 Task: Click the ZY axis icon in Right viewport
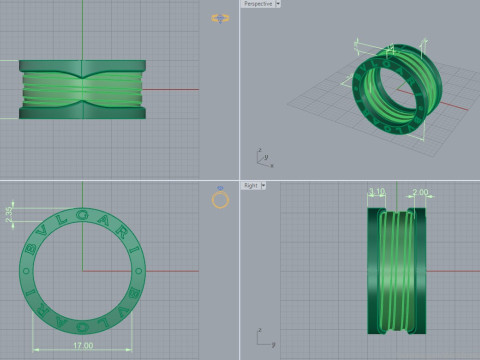266,338
